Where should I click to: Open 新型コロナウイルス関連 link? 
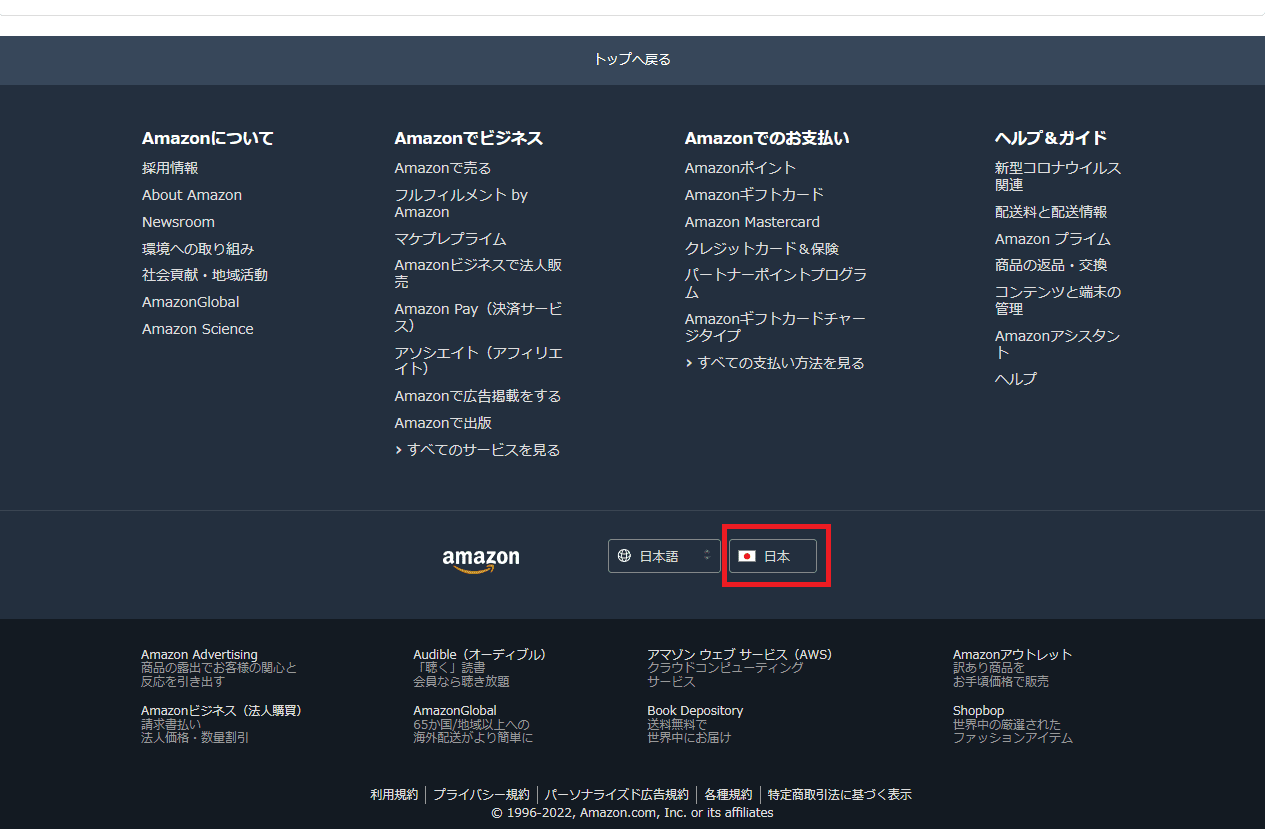pyautogui.click(x=1058, y=176)
